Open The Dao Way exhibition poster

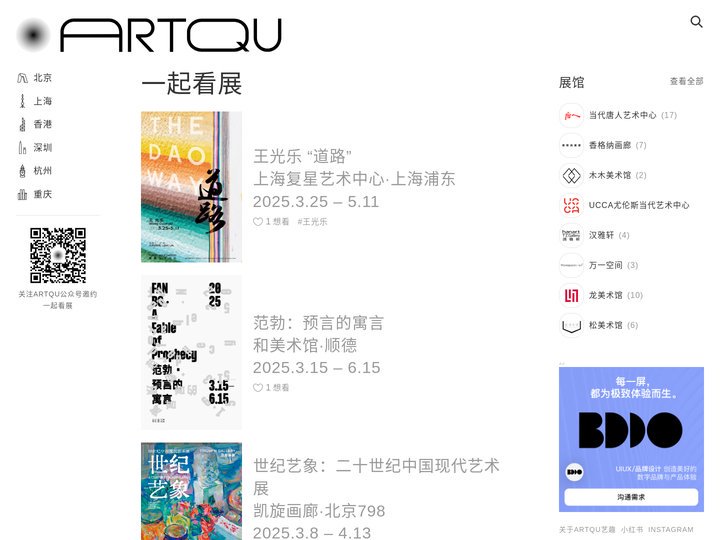point(191,187)
